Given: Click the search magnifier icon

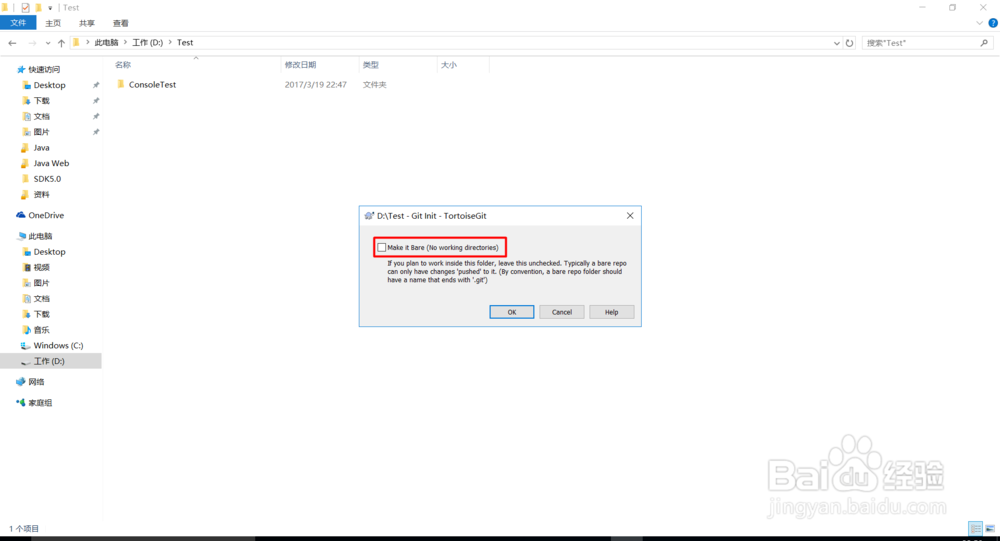Looking at the screenshot, I should (984, 43).
